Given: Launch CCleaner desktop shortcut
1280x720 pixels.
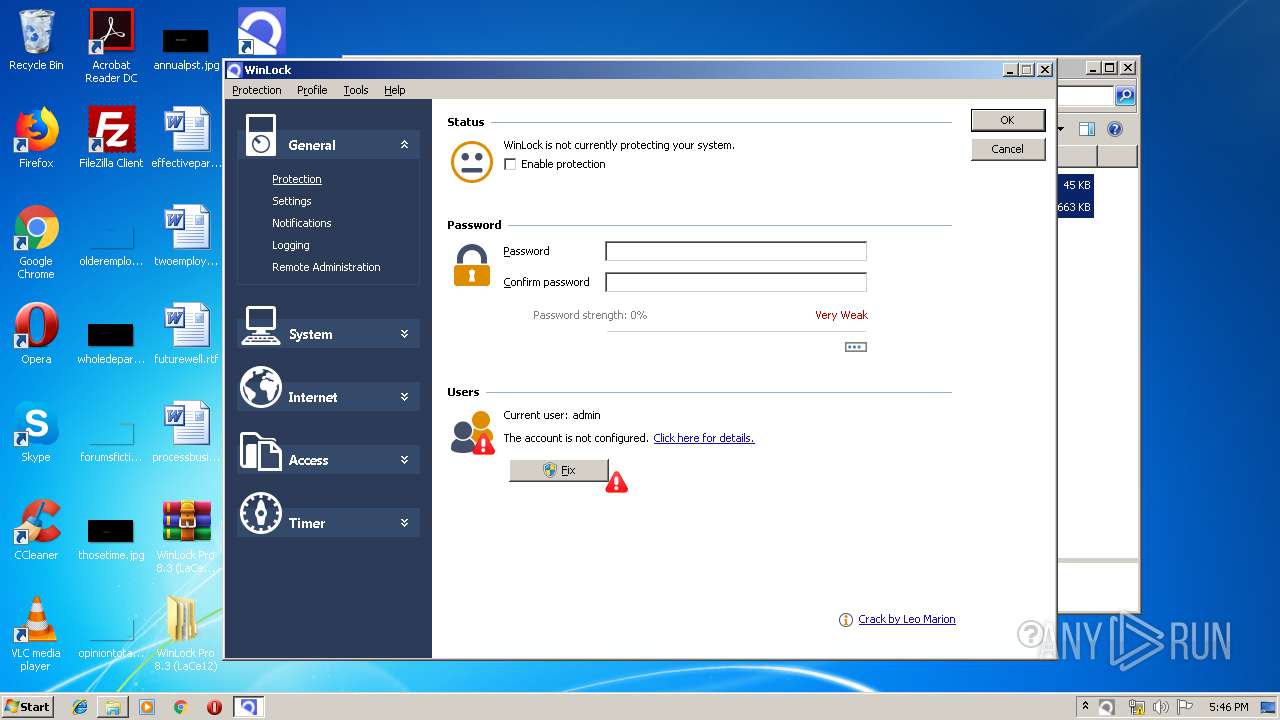Looking at the screenshot, I should click(x=36, y=530).
